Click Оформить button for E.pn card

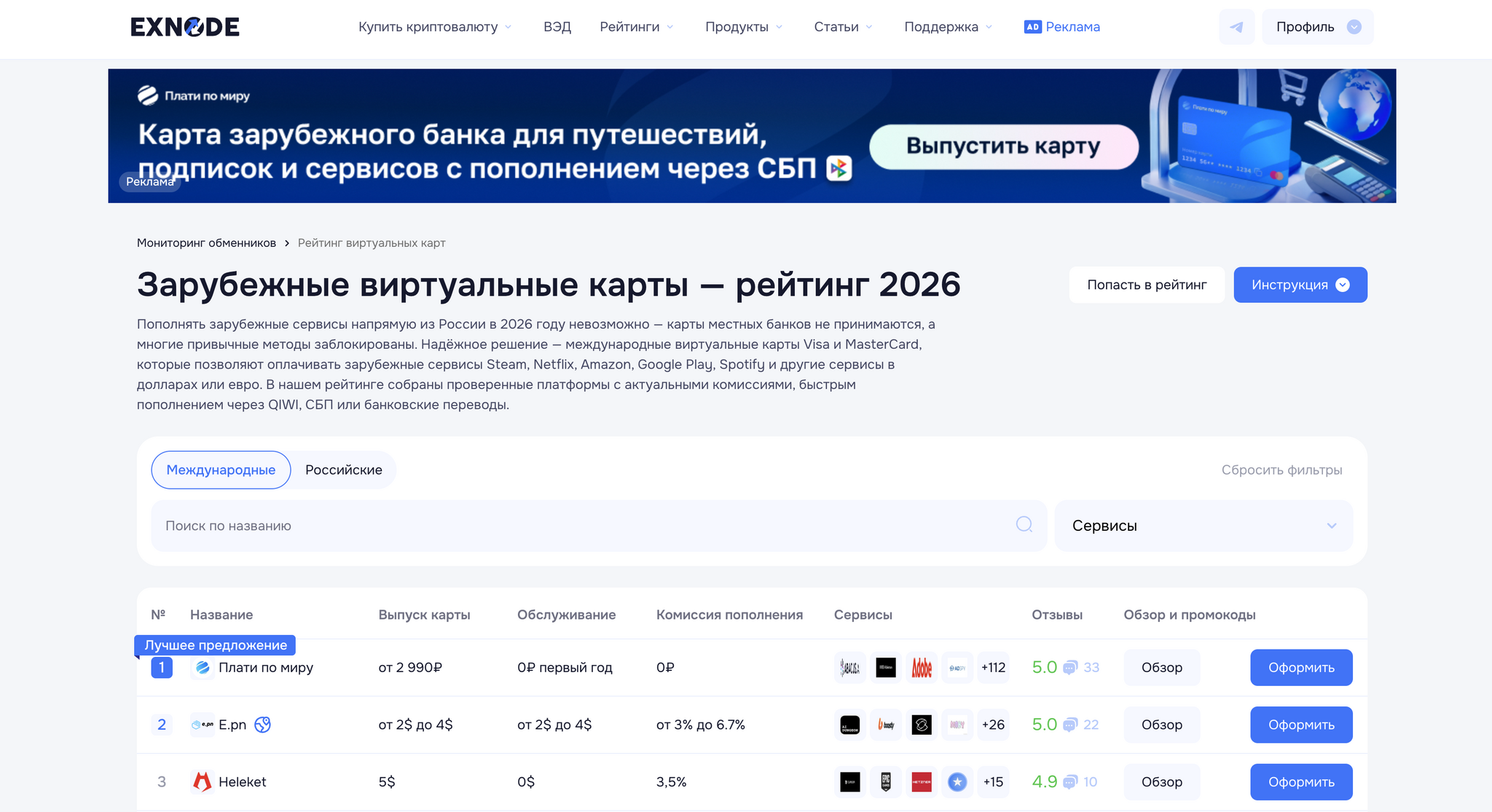click(x=1301, y=725)
